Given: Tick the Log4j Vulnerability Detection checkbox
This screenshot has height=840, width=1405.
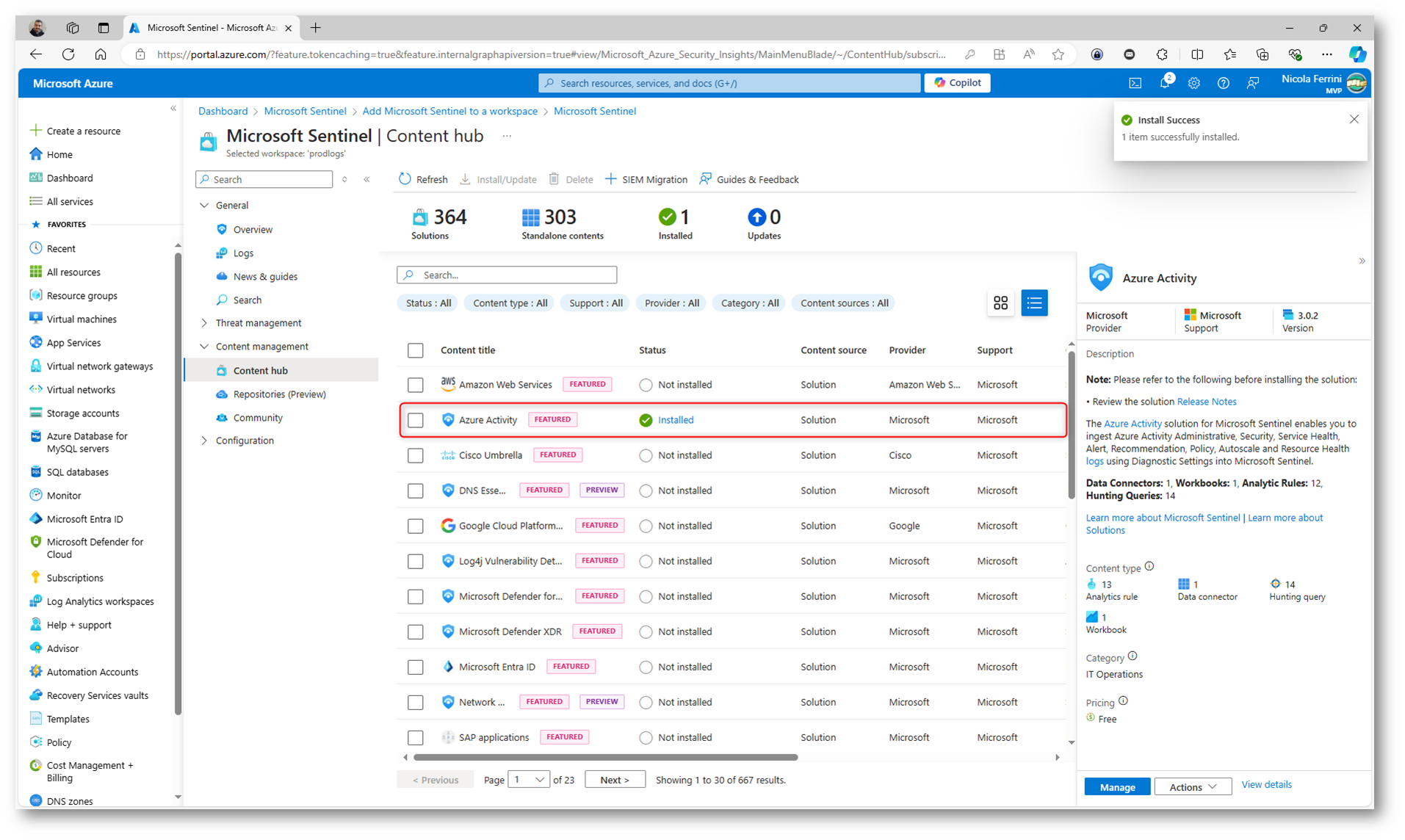Looking at the screenshot, I should pyautogui.click(x=416, y=561).
